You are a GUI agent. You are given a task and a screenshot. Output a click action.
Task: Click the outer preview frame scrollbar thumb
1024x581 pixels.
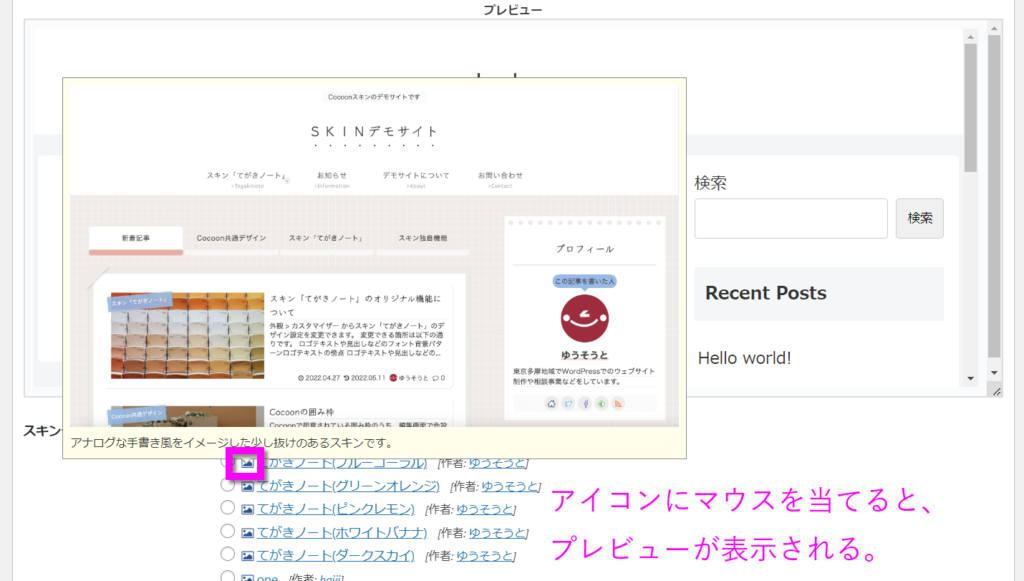994,196
